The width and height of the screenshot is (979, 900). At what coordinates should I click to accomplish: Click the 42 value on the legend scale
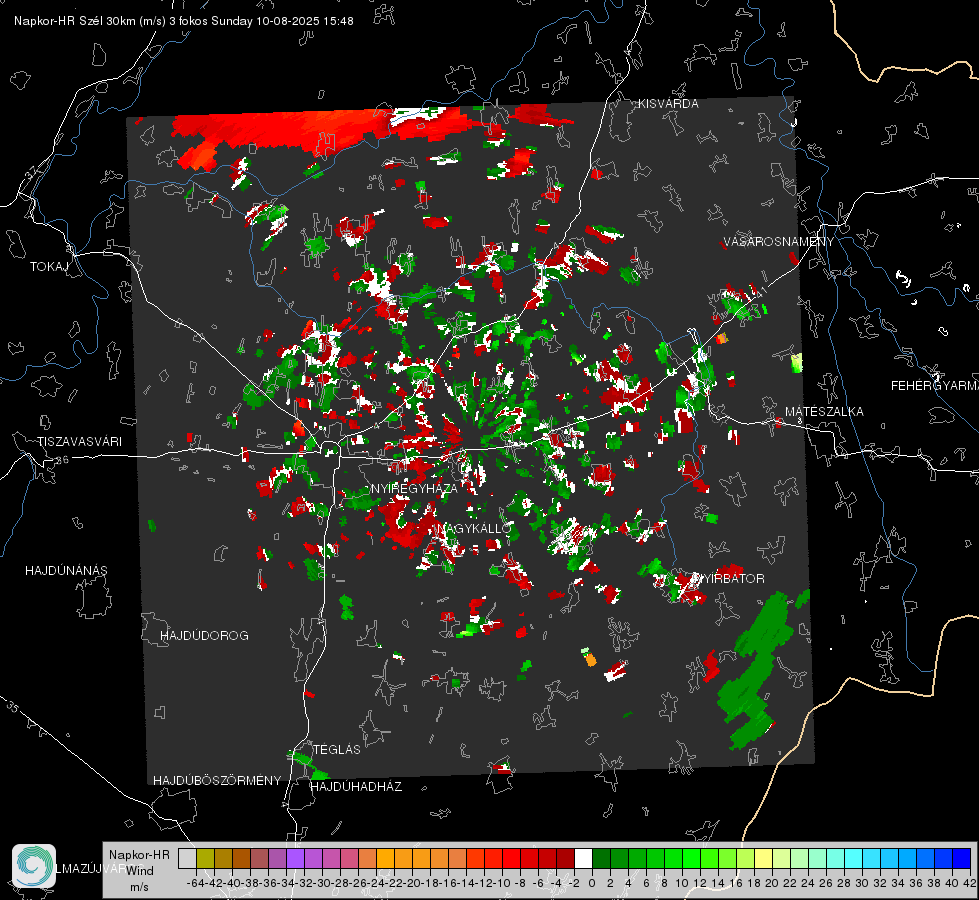click(970, 883)
